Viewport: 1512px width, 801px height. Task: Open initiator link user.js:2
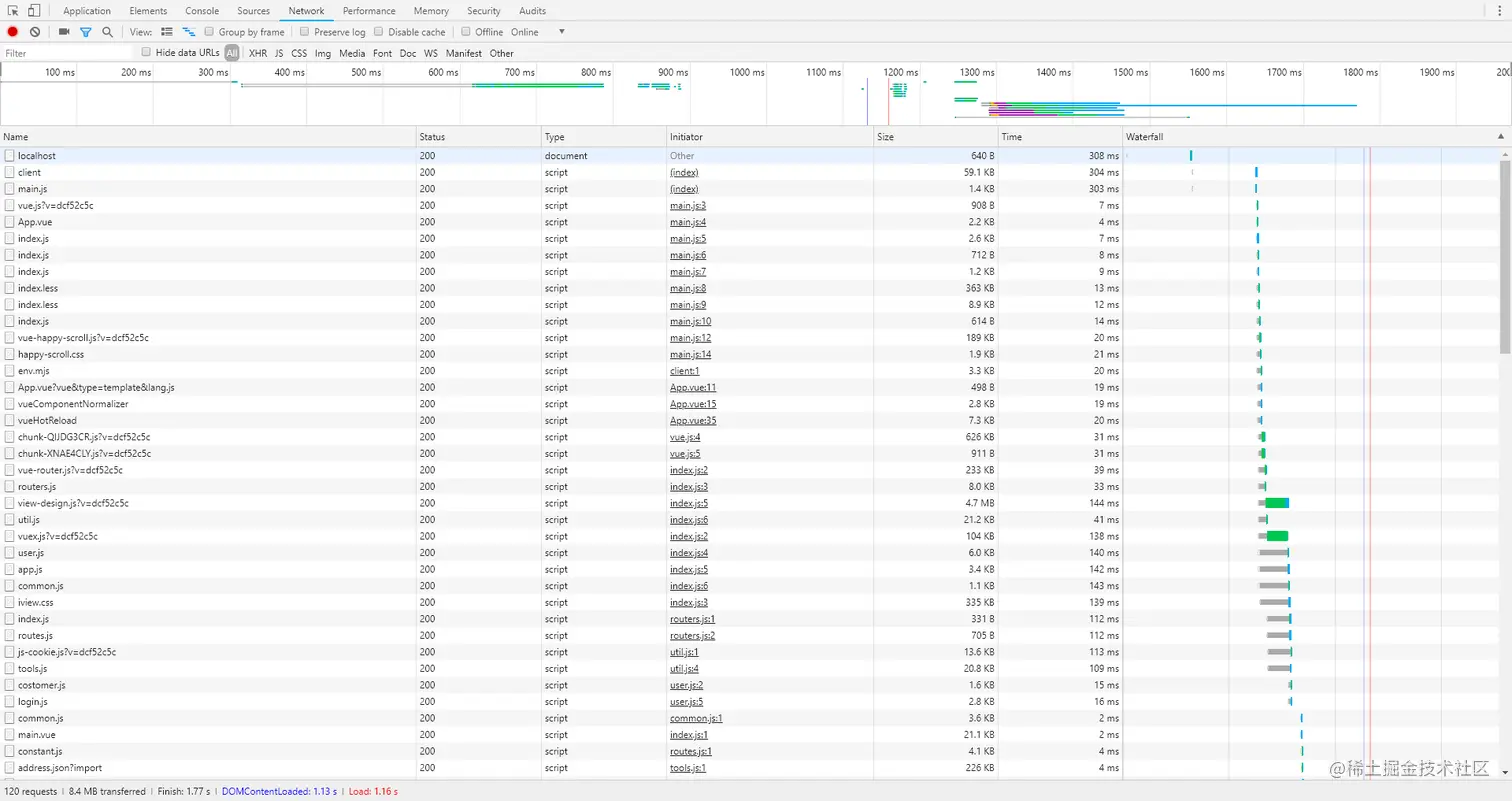coord(687,685)
